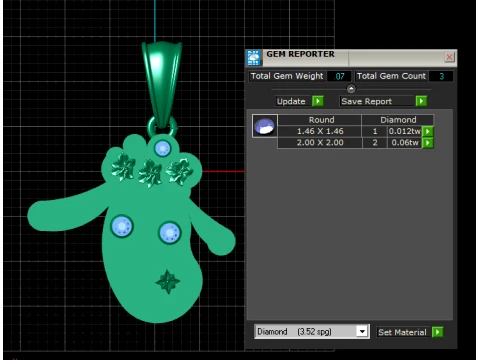Click the Set Material label
Viewport: 480px width, 360px height.
[402, 332]
